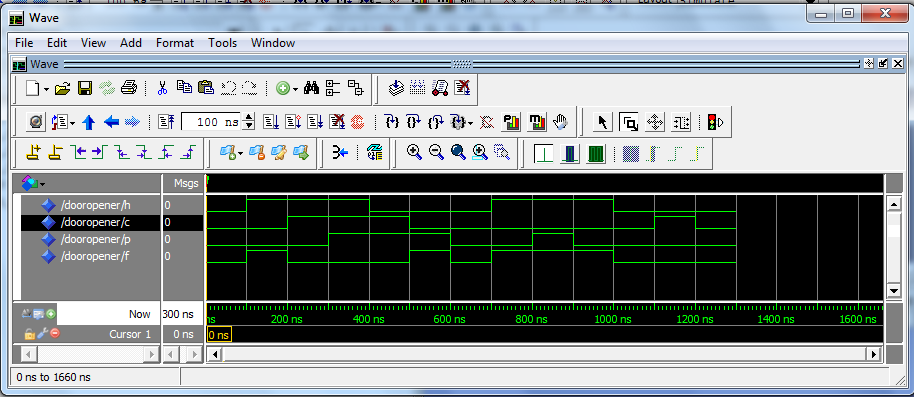Continue the simulation run
Image resolution: width=914 pixels, height=397 pixels.
293,122
